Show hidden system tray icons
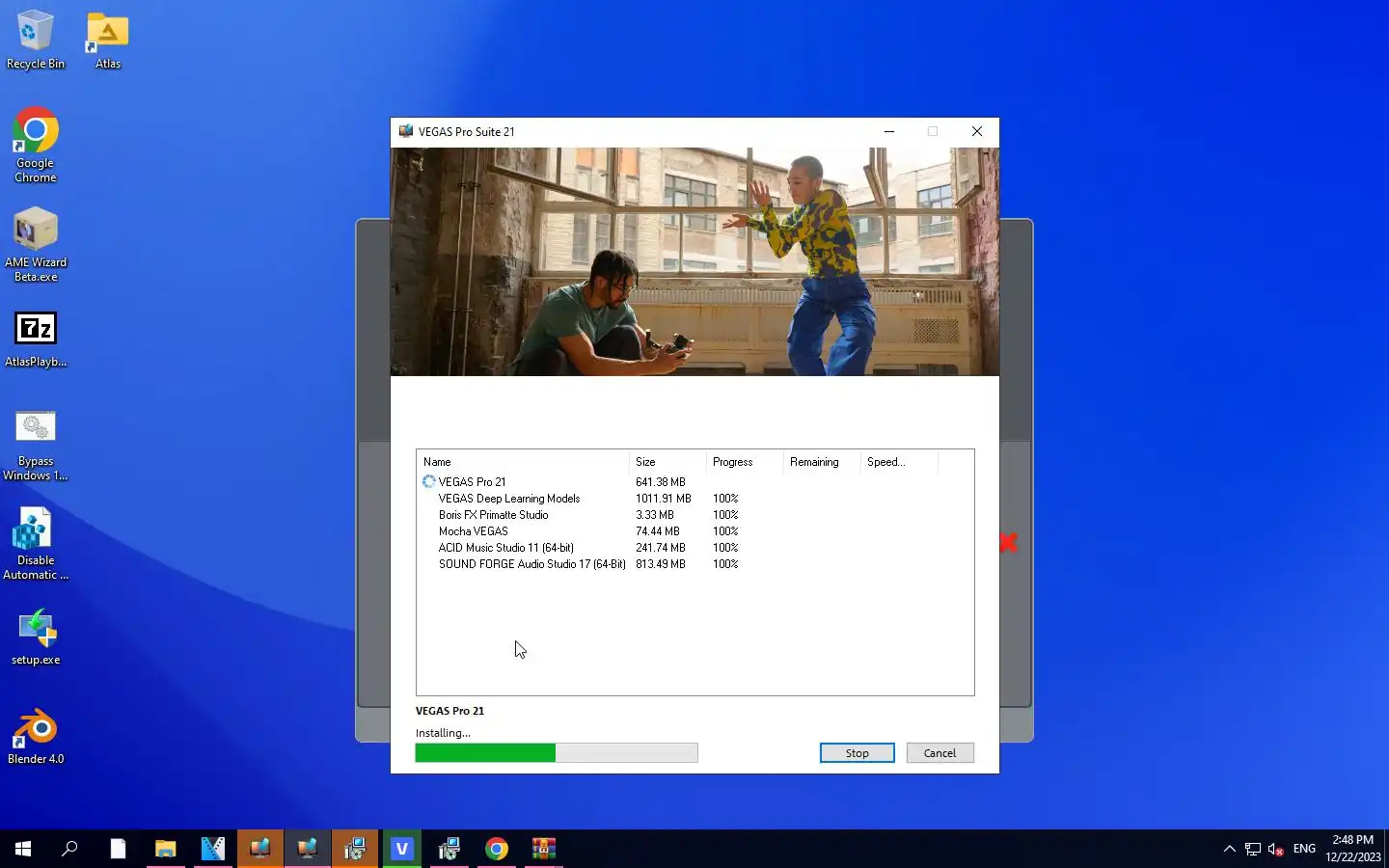 point(1229,849)
